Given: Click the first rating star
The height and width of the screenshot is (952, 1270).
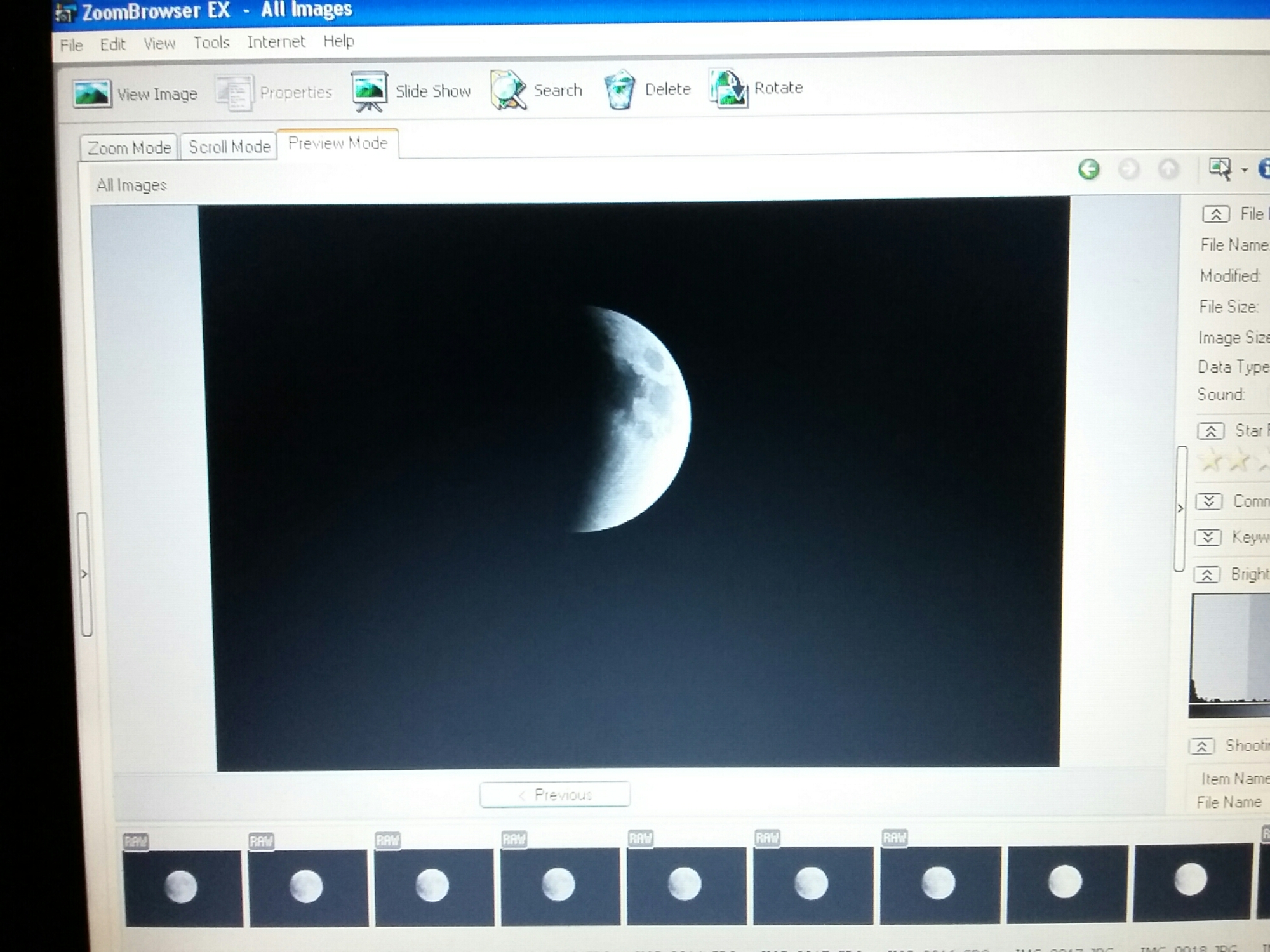Looking at the screenshot, I should tap(1212, 461).
